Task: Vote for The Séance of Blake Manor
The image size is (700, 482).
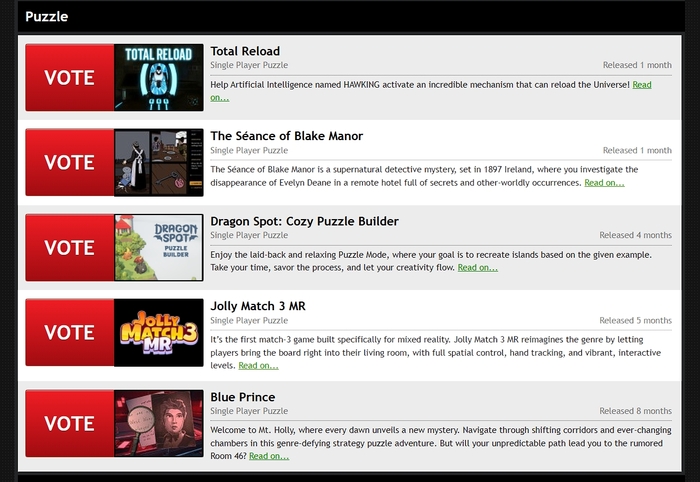Action: pos(70,163)
